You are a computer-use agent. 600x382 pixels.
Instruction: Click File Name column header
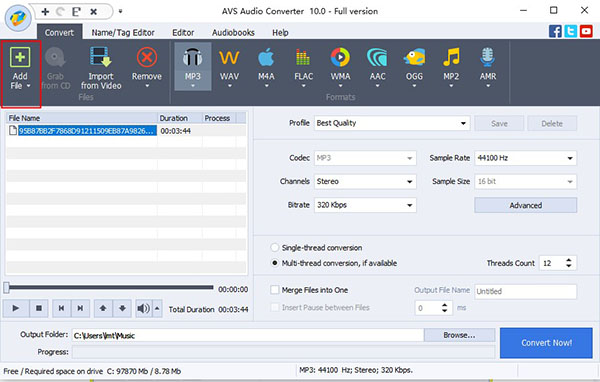click(82, 118)
